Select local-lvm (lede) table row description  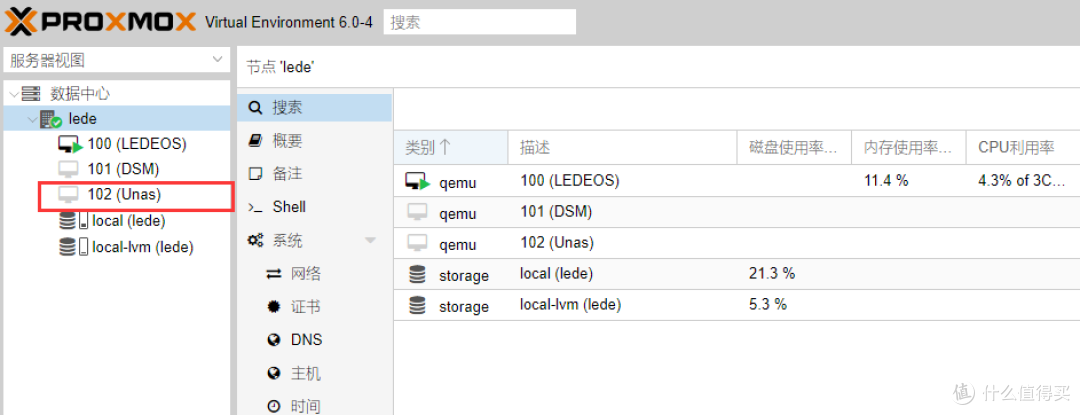tap(570, 304)
